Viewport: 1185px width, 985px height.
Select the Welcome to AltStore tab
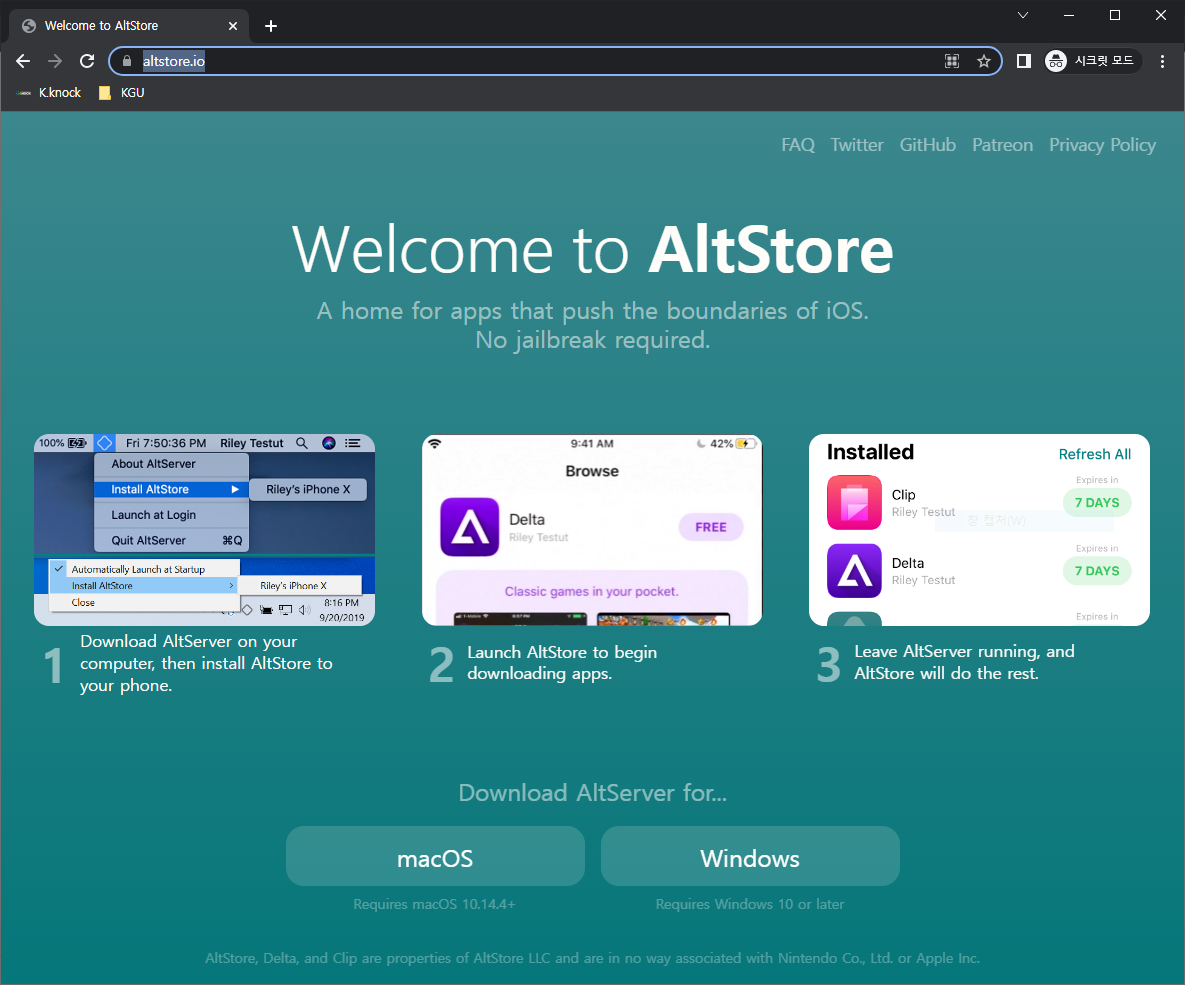128,26
